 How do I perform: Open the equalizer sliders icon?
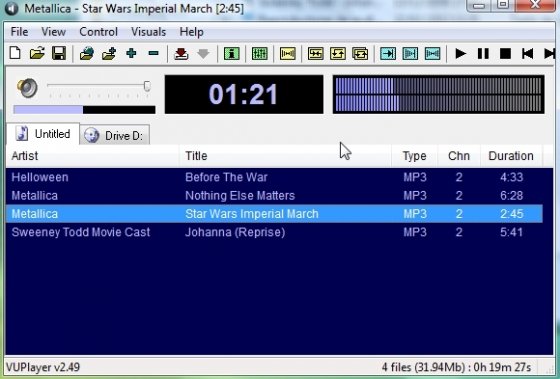coord(260,54)
